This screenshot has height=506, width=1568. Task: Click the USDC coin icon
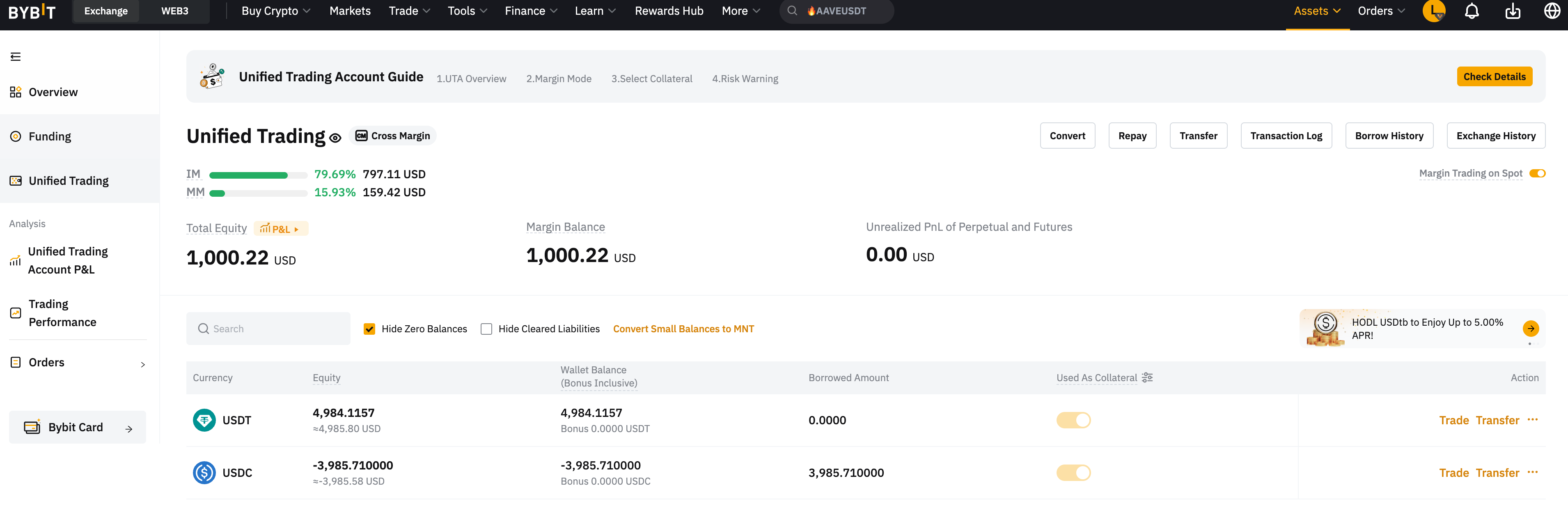(204, 472)
